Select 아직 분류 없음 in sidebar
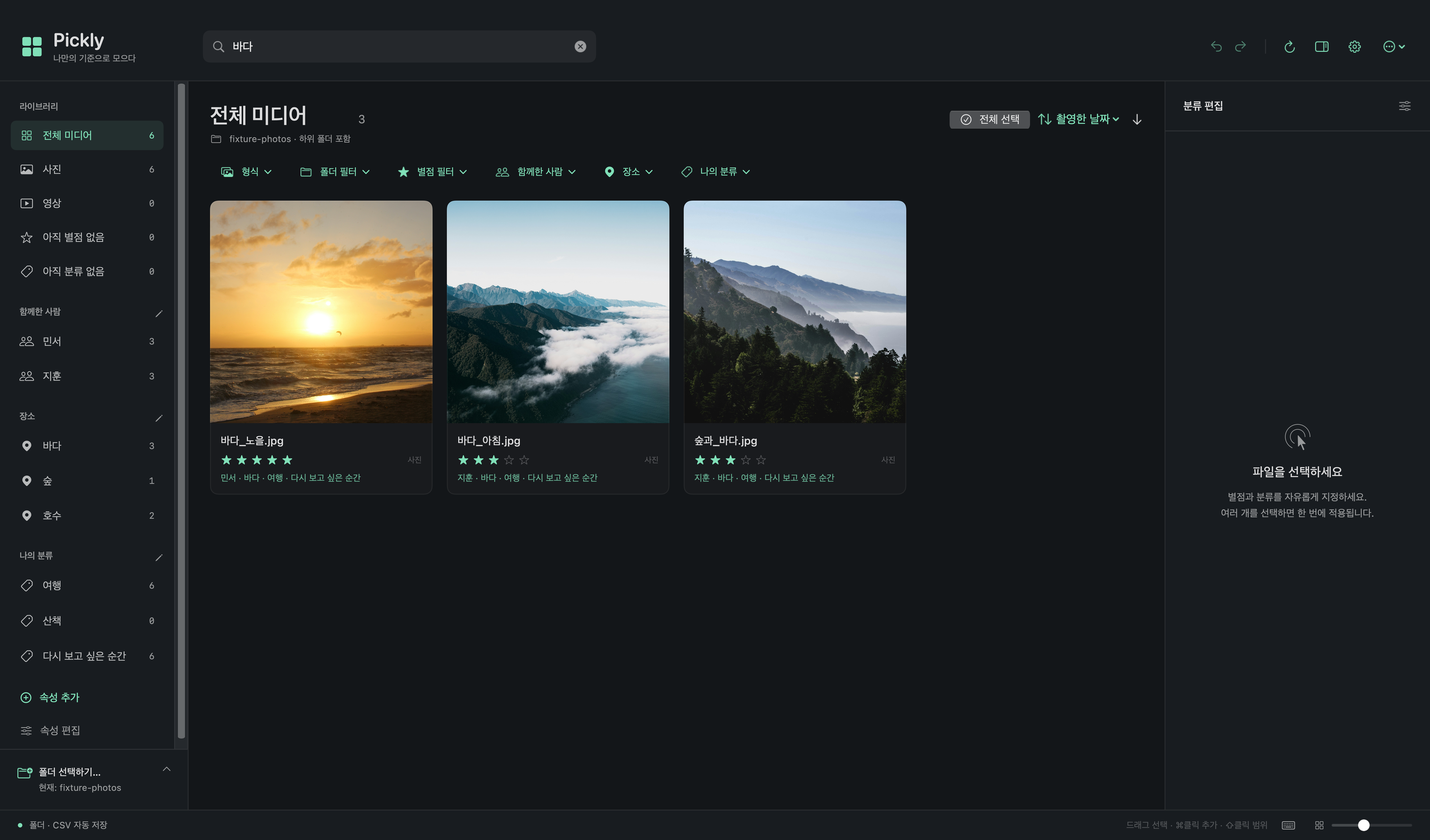This screenshot has width=1430, height=840. click(87, 271)
